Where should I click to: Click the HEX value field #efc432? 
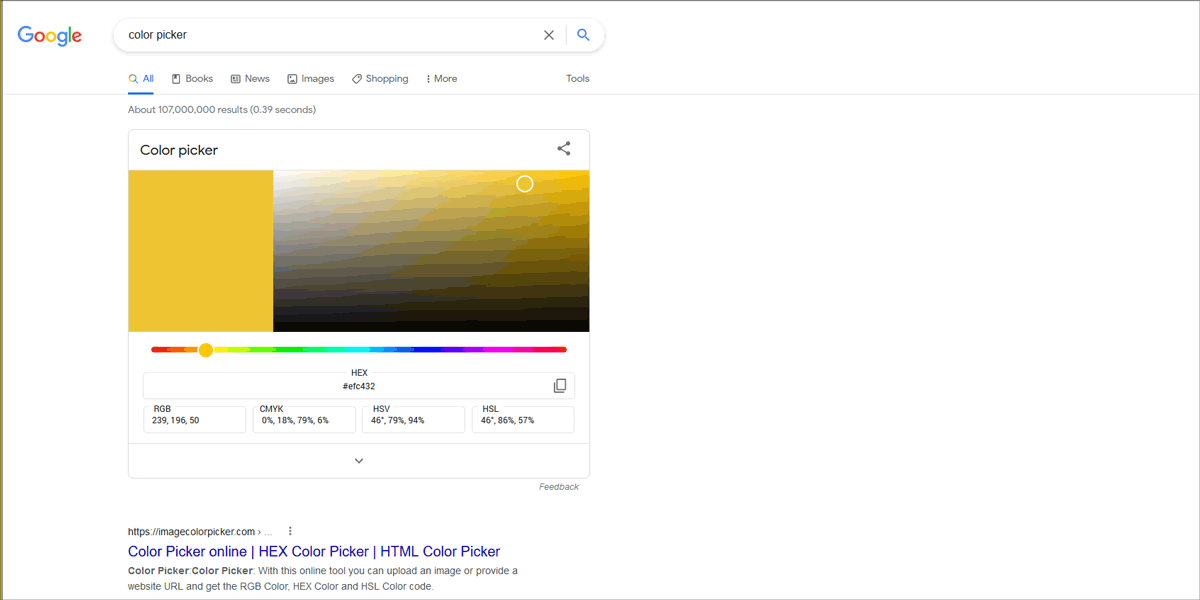tap(359, 386)
